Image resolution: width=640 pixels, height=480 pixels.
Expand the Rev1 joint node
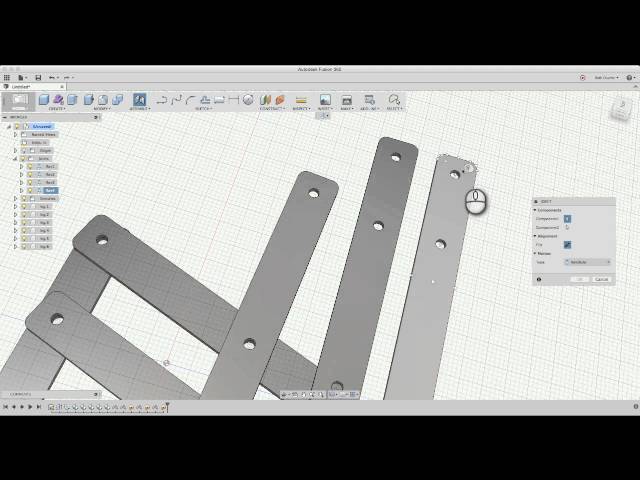tap(22, 167)
